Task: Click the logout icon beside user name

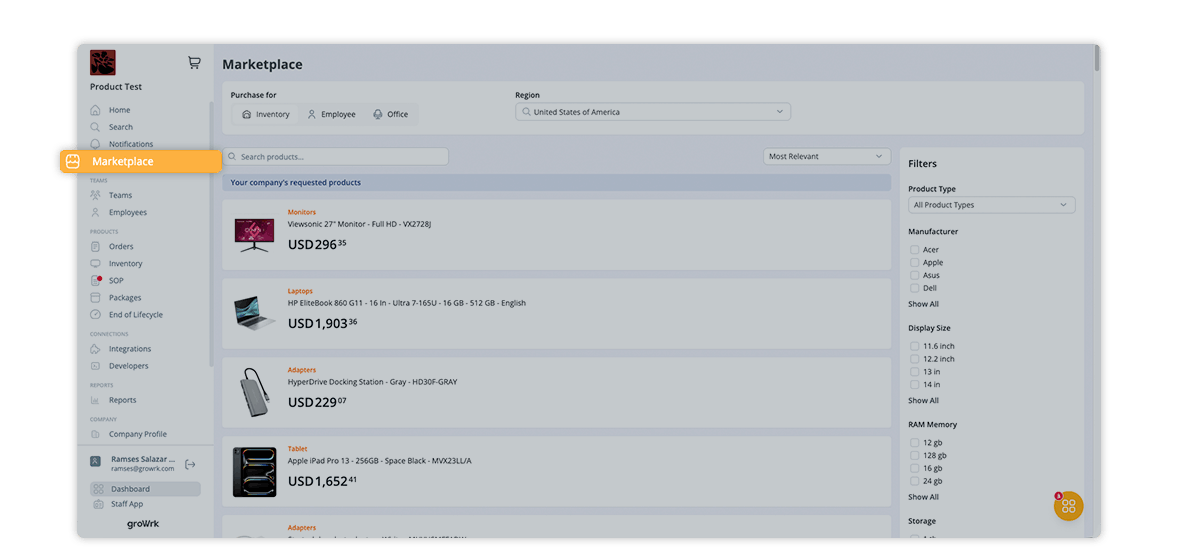Action: pyautogui.click(x=190, y=464)
